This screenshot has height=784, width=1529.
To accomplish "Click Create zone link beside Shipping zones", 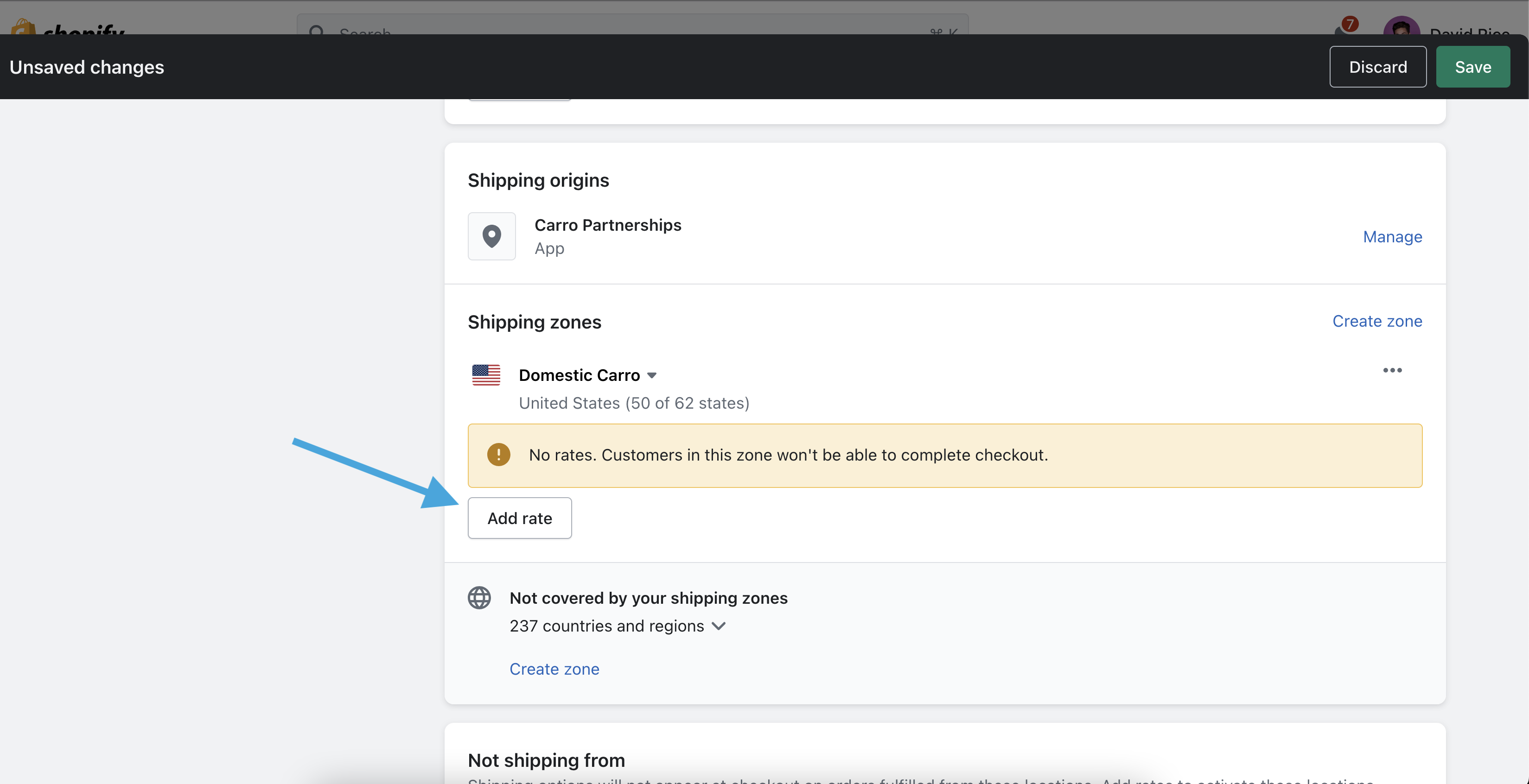I will click(x=1377, y=321).
